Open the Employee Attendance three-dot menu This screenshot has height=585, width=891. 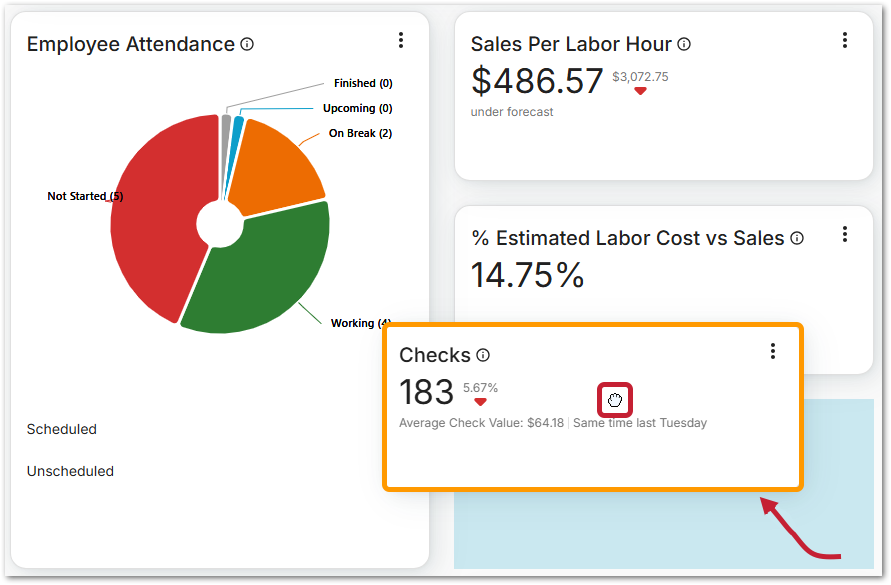401,40
